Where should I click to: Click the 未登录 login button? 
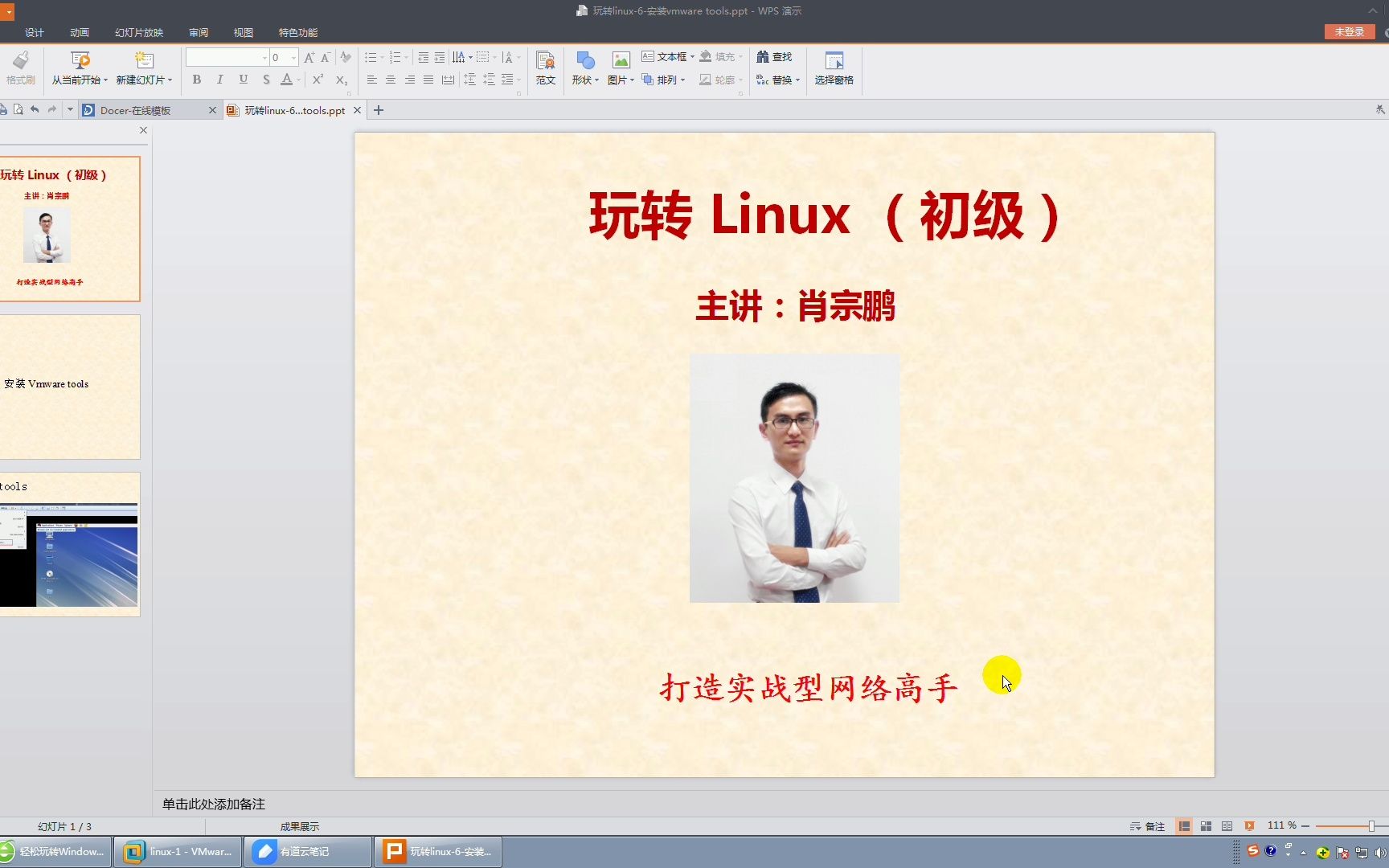[1348, 32]
